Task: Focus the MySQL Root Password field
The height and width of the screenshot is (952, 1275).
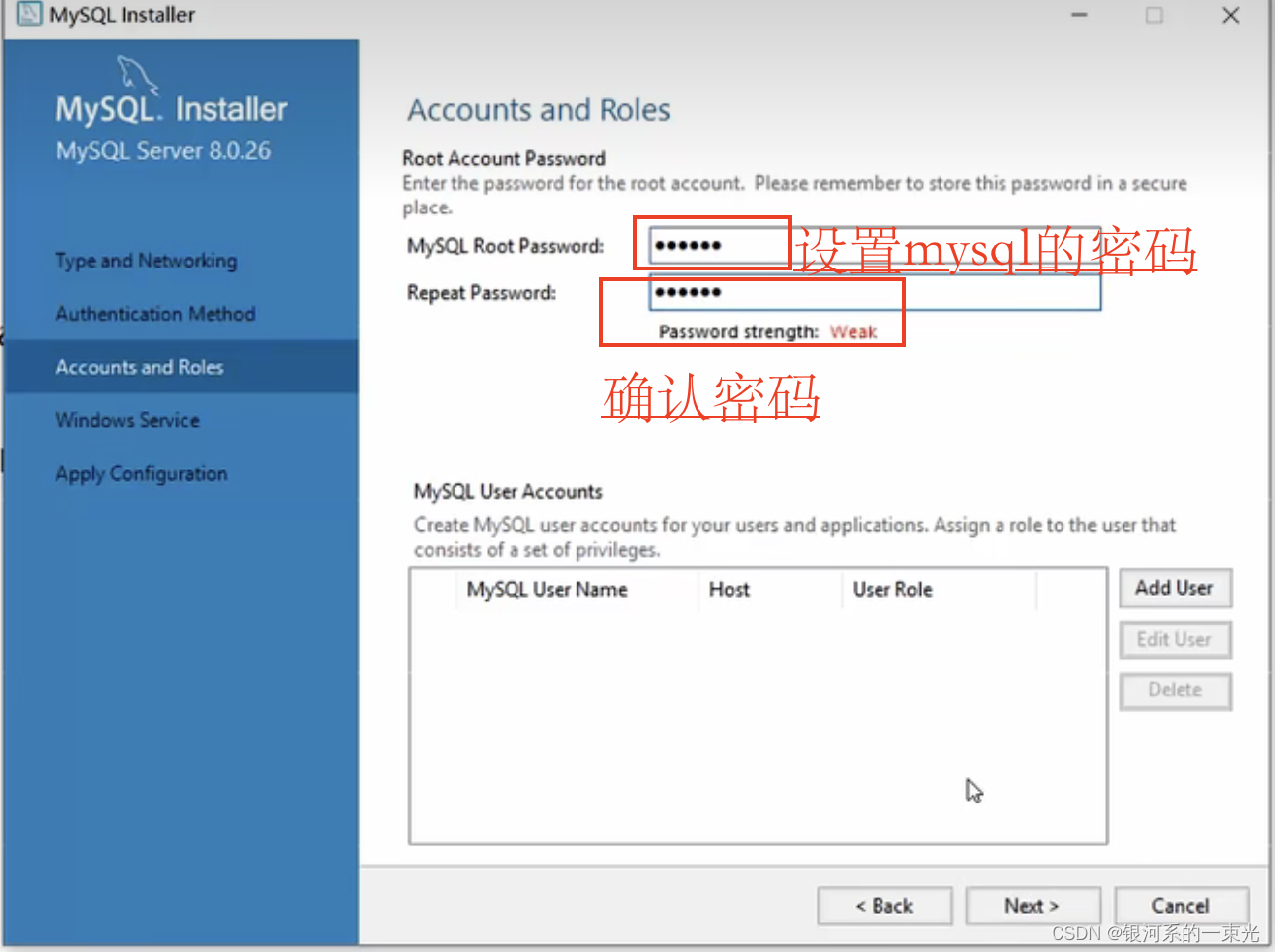Action: click(875, 246)
